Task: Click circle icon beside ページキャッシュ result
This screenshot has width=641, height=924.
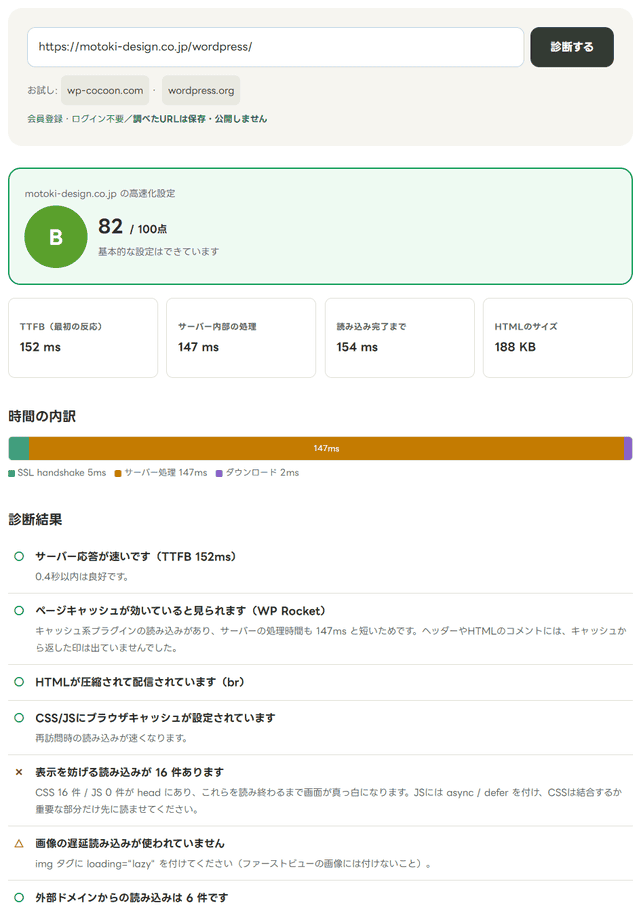Action: click(x=19, y=610)
